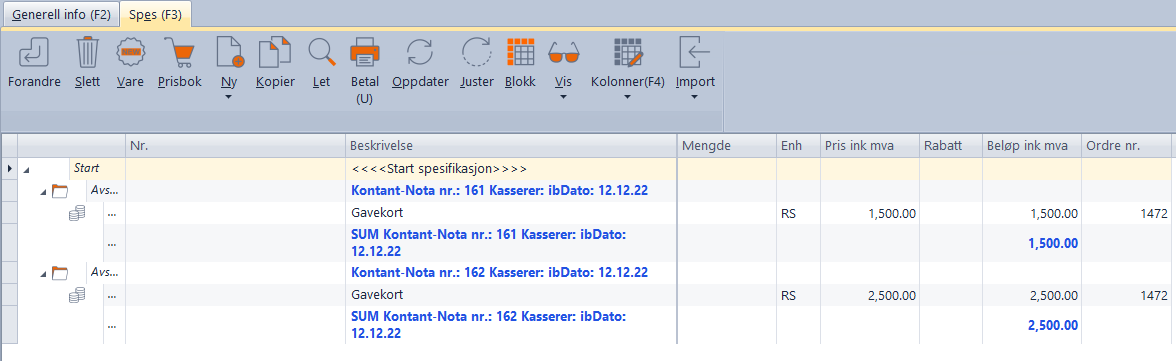
Task: Switch to the Generell info (F2) tab
Action: tap(60, 14)
